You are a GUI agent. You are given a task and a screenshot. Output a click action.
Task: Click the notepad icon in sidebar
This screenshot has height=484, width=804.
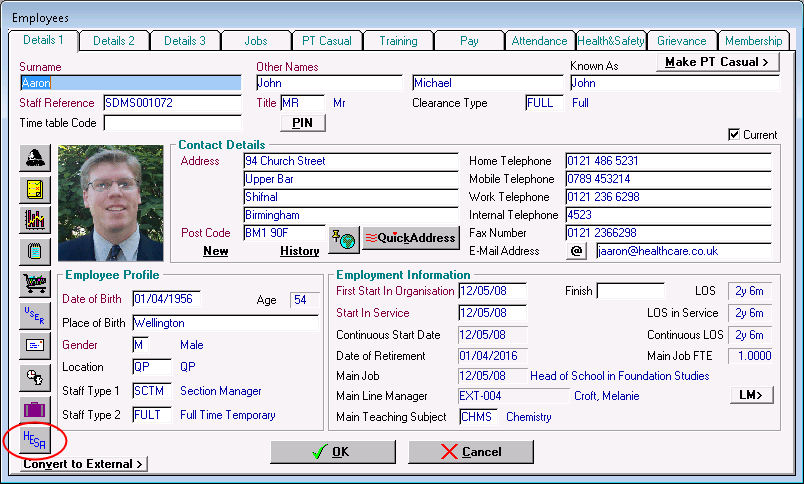pyautogui.click(x=35, y=251)
